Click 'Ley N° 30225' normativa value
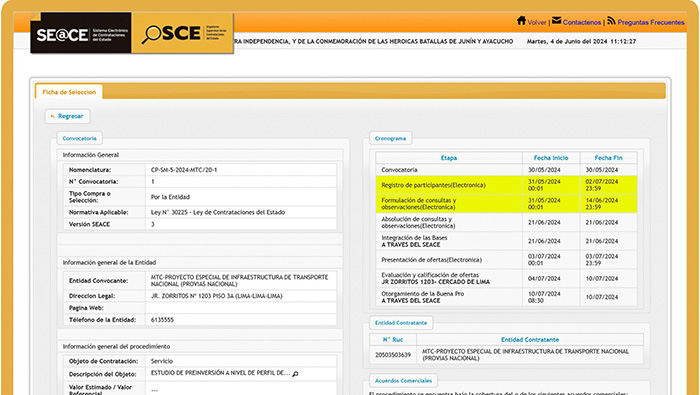Image resolution: width=700 pixels, height=395 pixels. (x=218, y=212)
